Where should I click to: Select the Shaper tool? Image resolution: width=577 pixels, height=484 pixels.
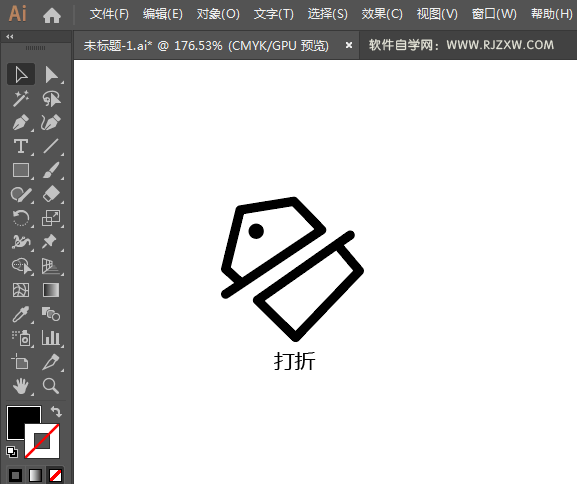coord(21,194)
